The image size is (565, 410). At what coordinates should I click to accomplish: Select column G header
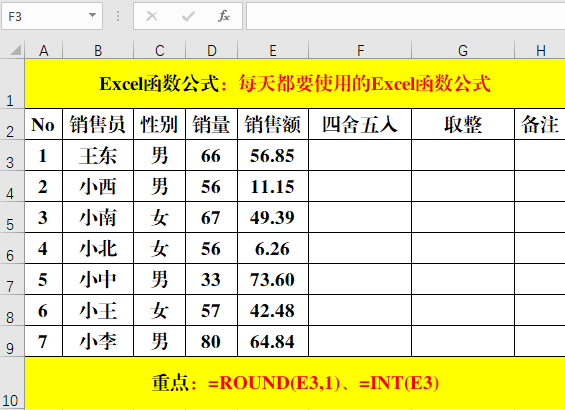click(463, 50)
